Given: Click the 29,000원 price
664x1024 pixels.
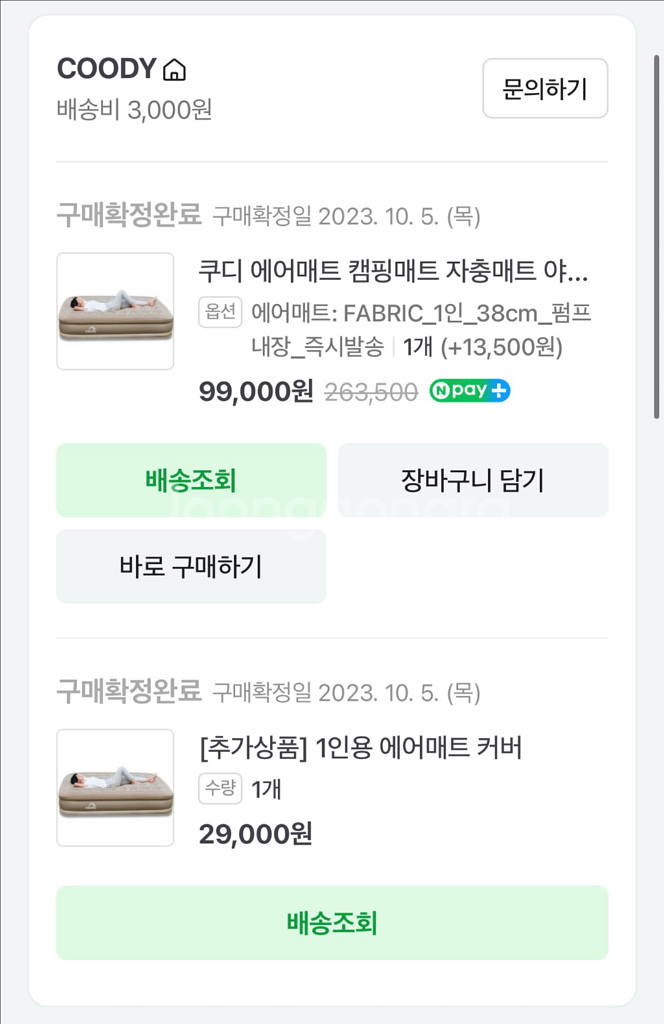Looking at the screenshot, I should pos(256,834).
